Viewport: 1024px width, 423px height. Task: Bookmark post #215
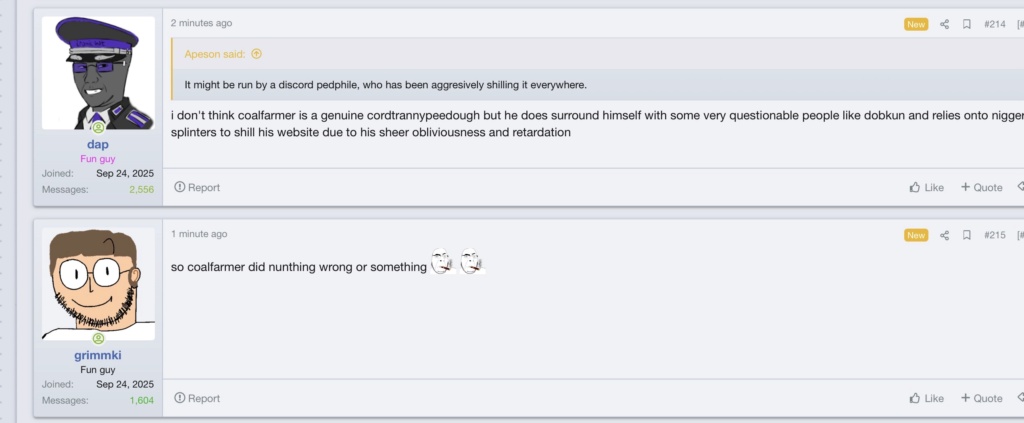[x=967, y=235]
